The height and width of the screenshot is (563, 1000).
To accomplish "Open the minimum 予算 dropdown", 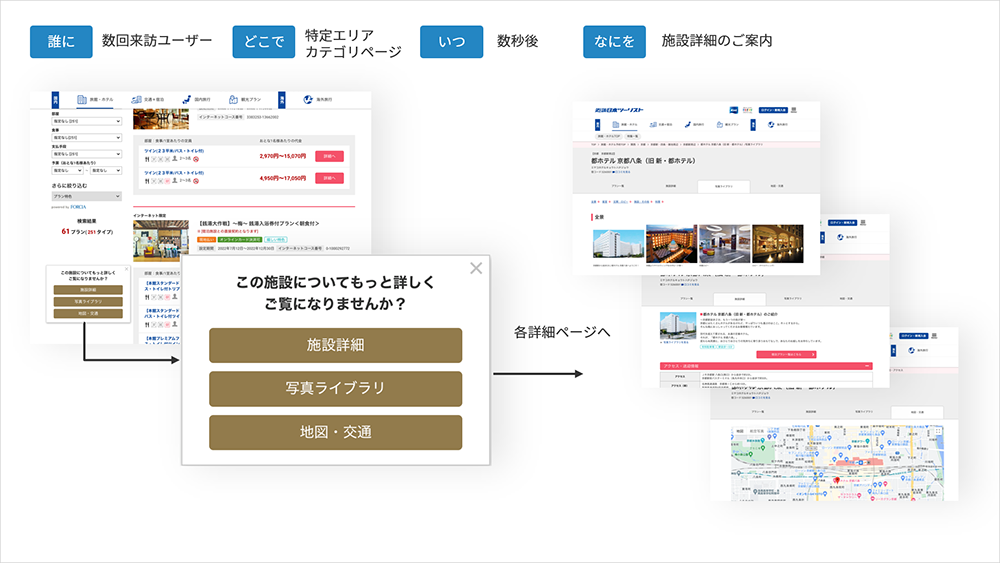I will [x=67, y=171].
